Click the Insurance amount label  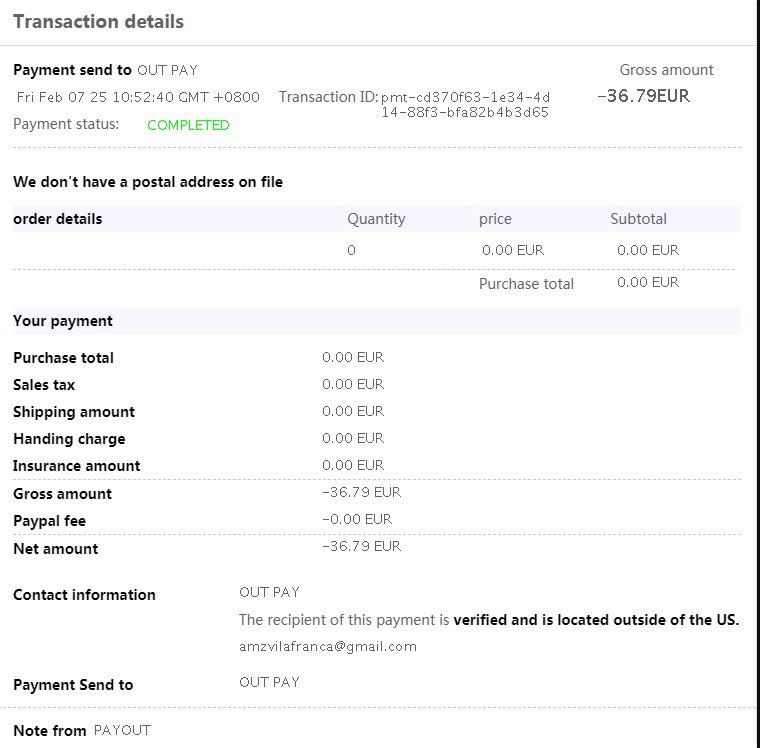[x=76, y=466]
